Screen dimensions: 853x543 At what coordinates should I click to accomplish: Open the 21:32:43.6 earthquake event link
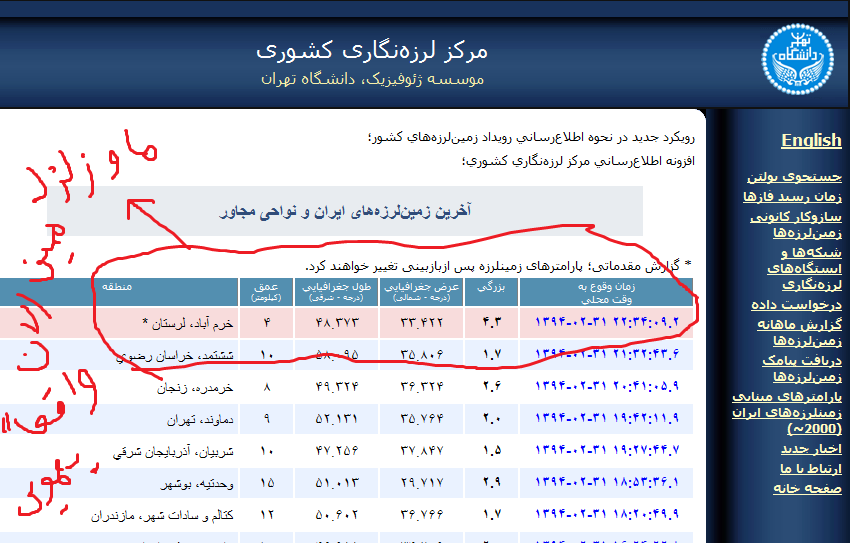click(607, 354)
